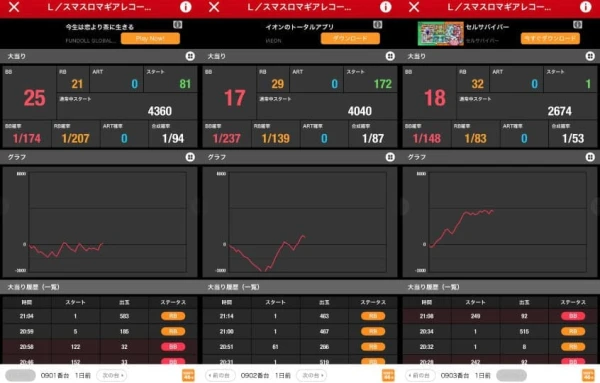Open info icon on machine 0903 header

tap(585, 7)
